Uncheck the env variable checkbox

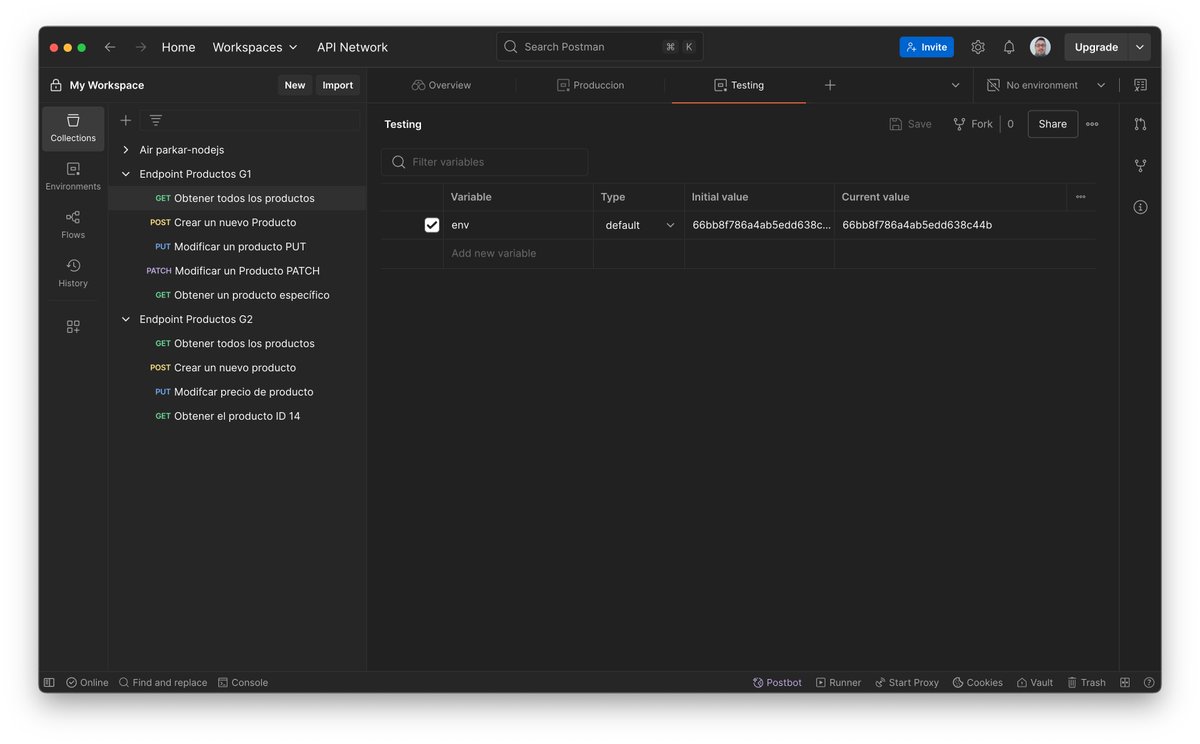coord(432,225)
